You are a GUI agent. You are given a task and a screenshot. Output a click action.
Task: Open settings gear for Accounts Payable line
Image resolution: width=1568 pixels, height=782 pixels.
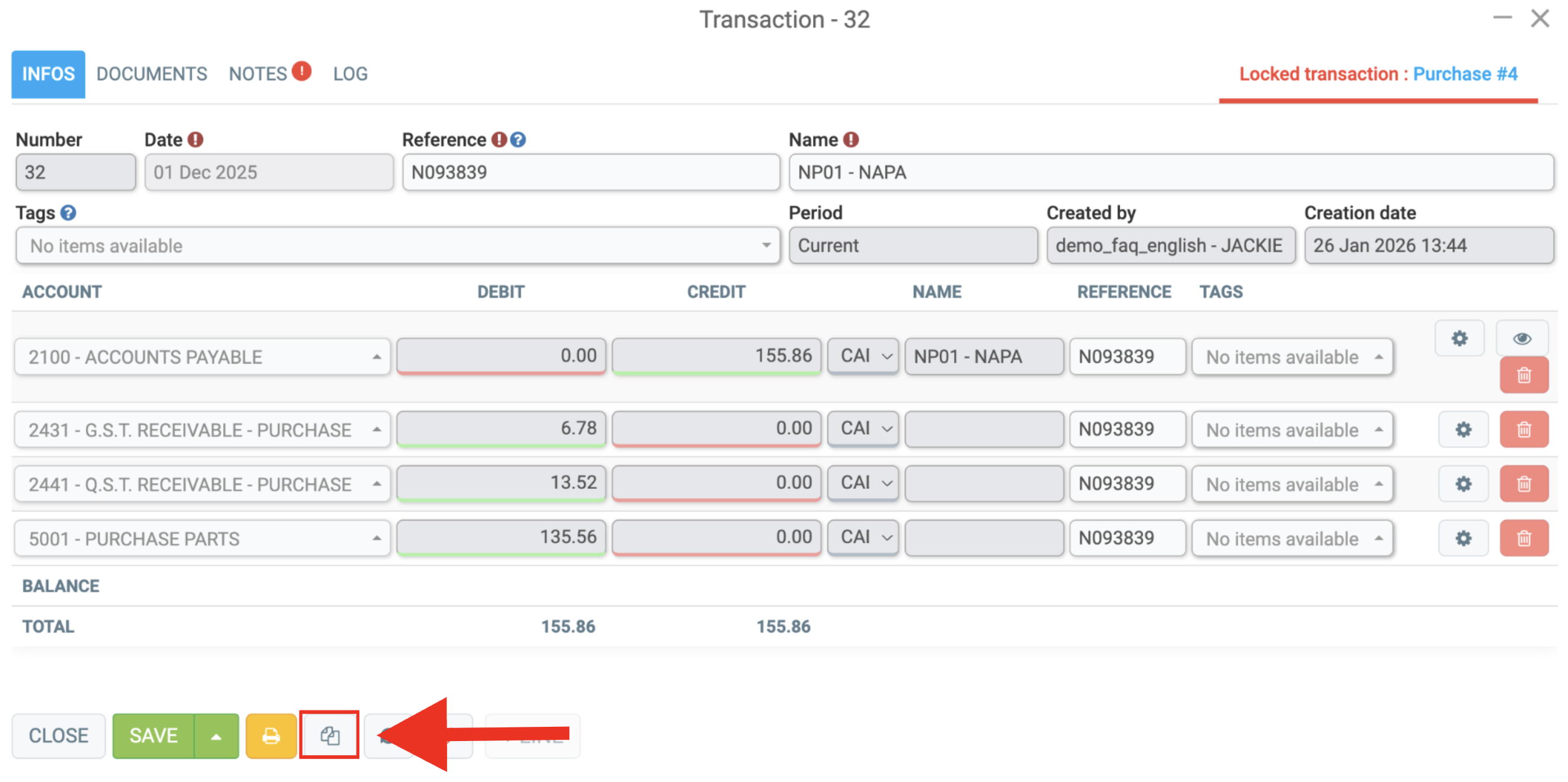pyautogui.click(x=1459, y=338)
